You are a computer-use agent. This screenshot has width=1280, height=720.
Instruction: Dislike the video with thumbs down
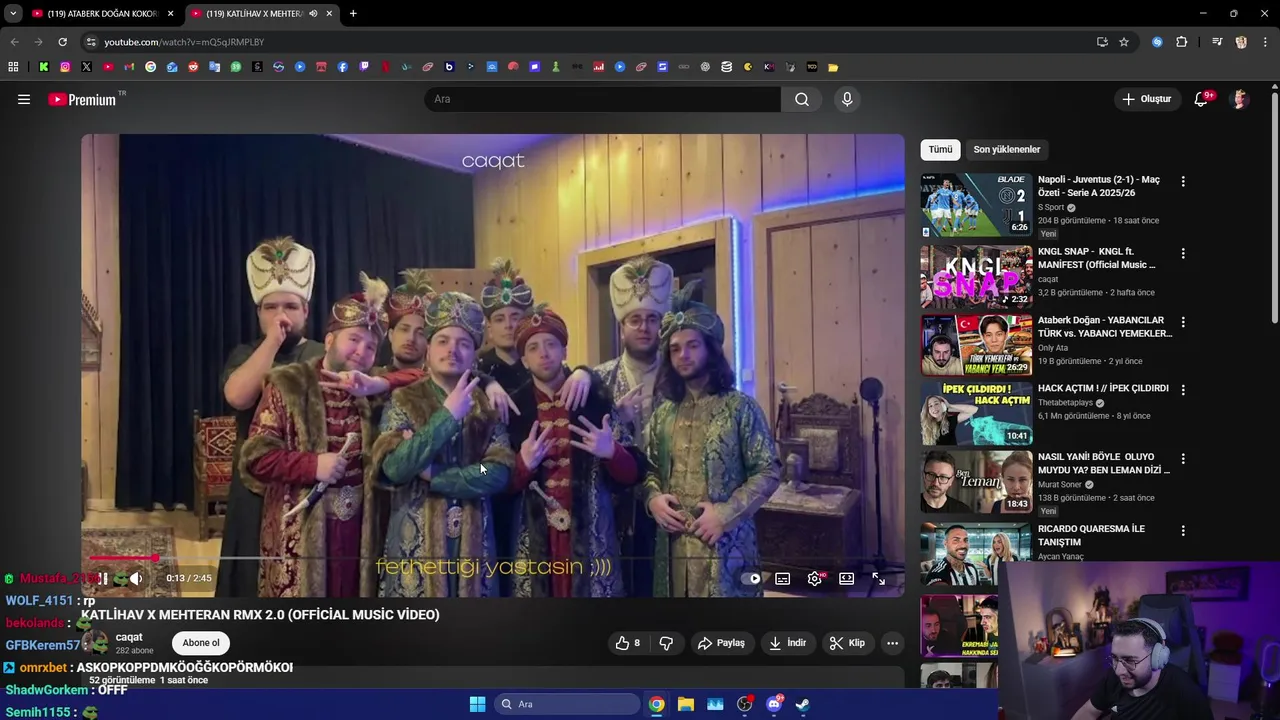coord(666,643)
